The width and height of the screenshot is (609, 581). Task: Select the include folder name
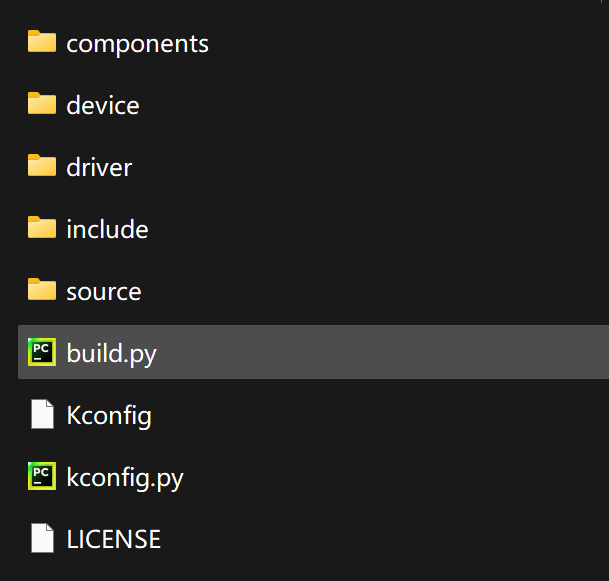tap(107, 230)
